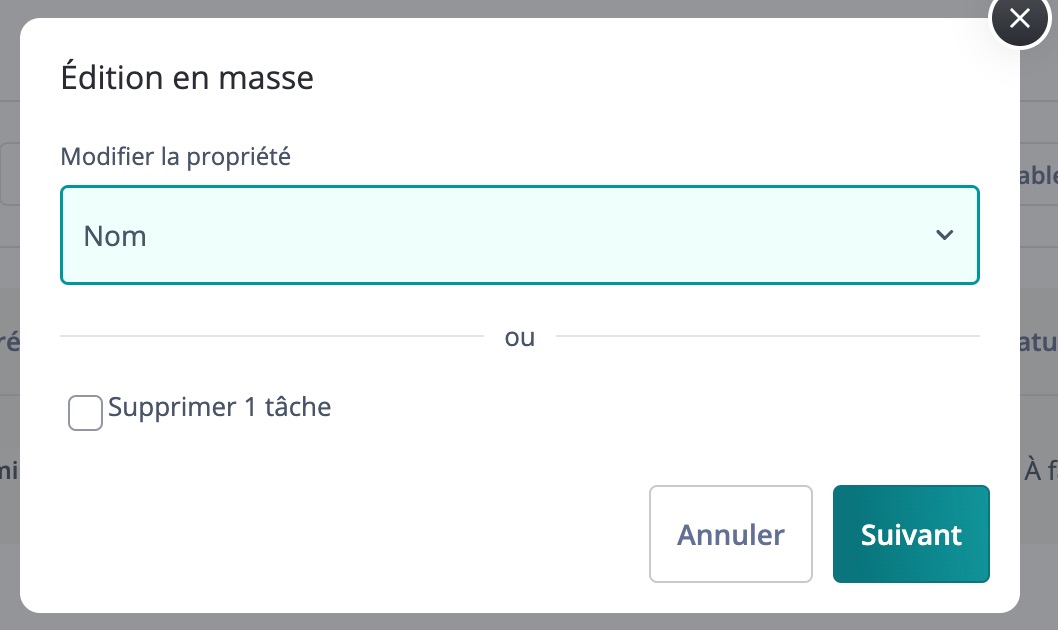Image resolution: width=1058 pixels, height=630 pixels.
Task: Click the 'ou' separator text
Action: (520, 337)
